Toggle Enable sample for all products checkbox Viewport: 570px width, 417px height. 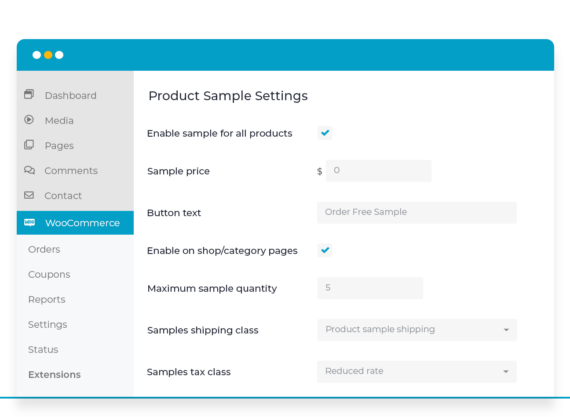click(x=325, y=133)
